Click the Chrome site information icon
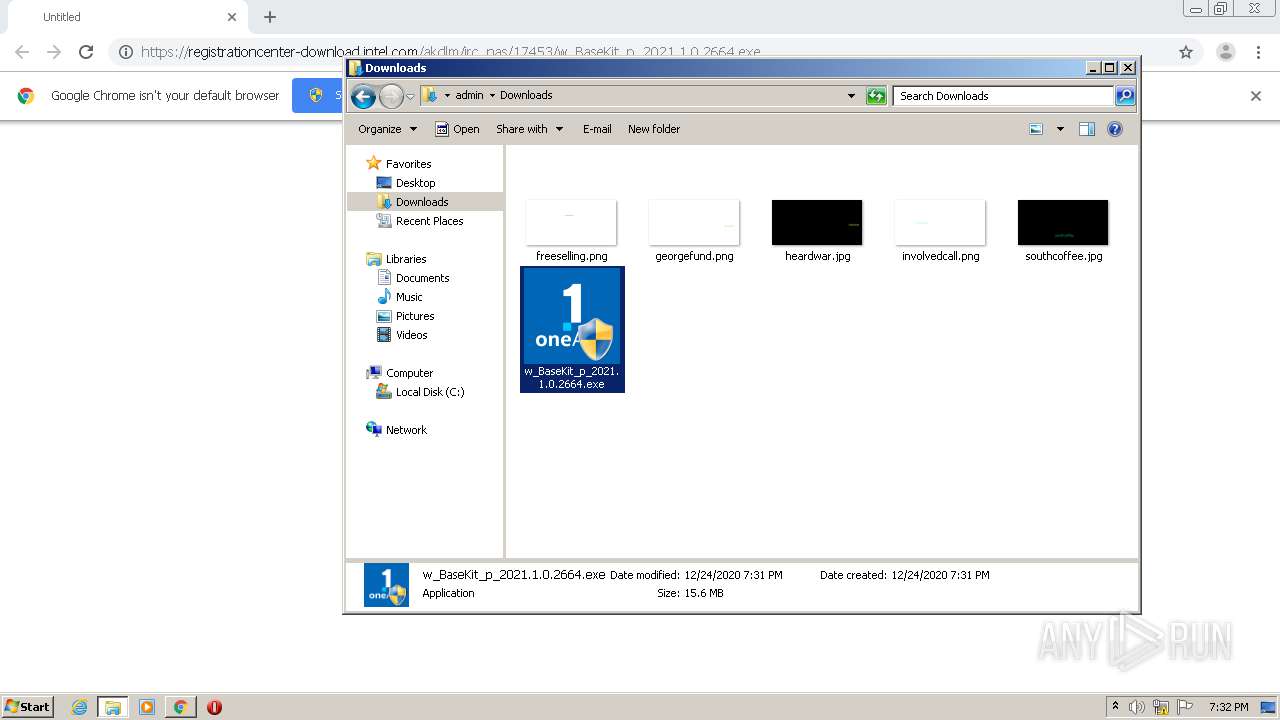The image size is (1280, 720). pyautogui.click(x=126, y=52)
